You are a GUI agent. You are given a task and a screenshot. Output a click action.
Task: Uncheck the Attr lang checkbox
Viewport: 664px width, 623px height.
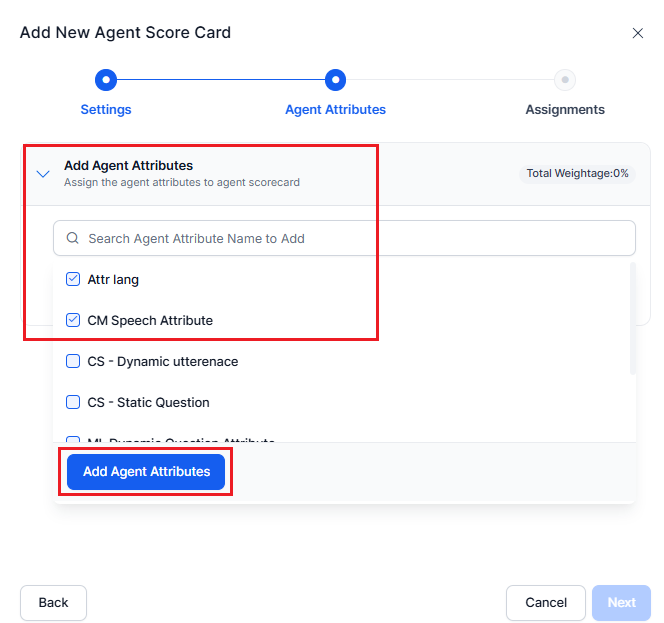coord(73,280)
